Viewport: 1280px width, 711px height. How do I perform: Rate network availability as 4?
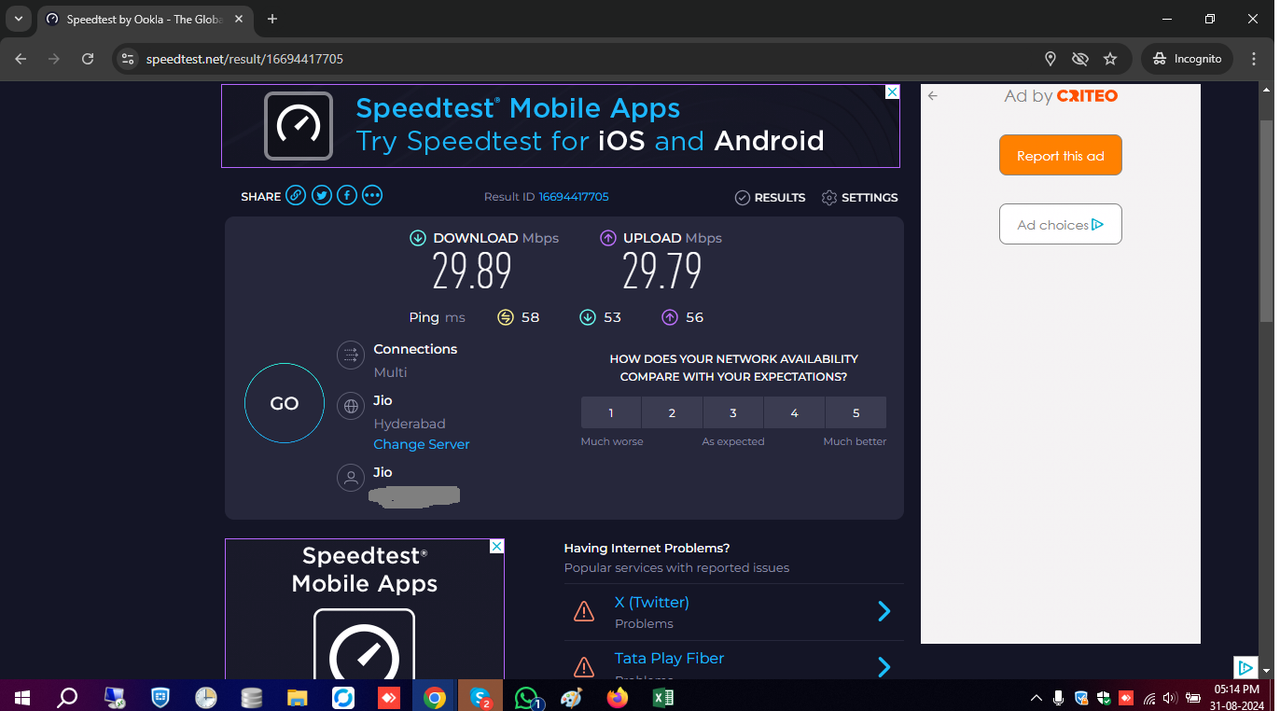[794, 413]
